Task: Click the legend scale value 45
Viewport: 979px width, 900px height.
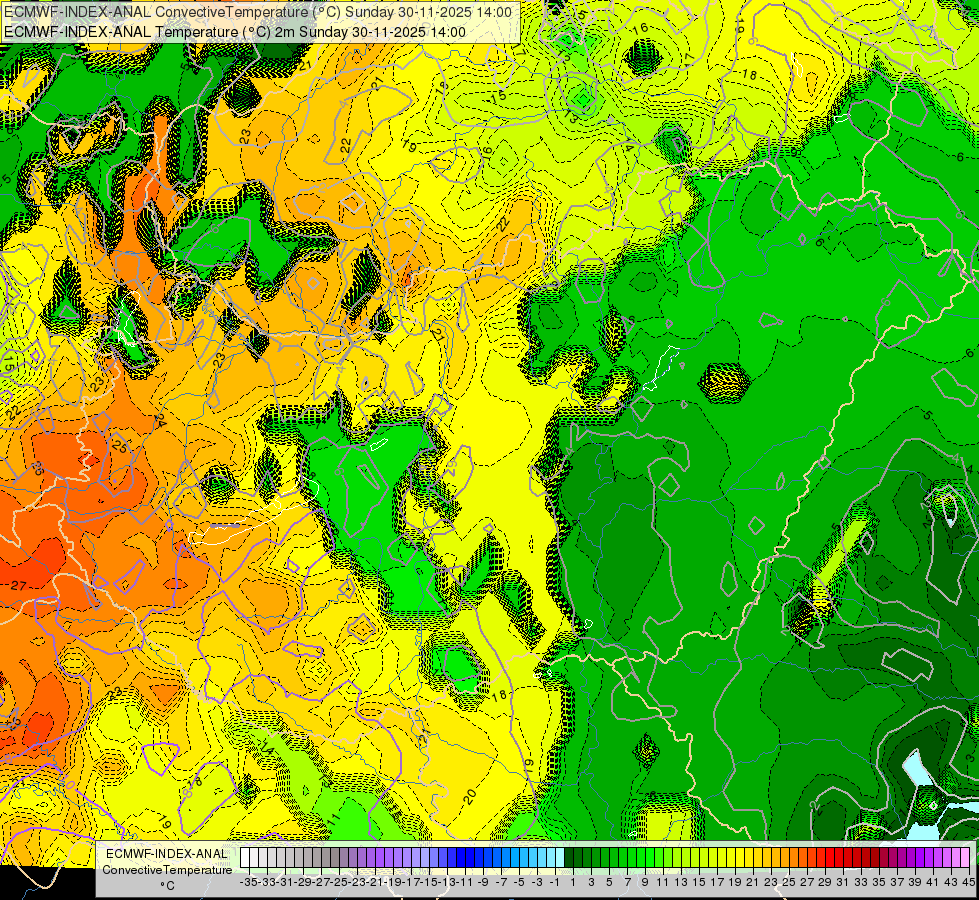Action: click(x=969, y=882)
